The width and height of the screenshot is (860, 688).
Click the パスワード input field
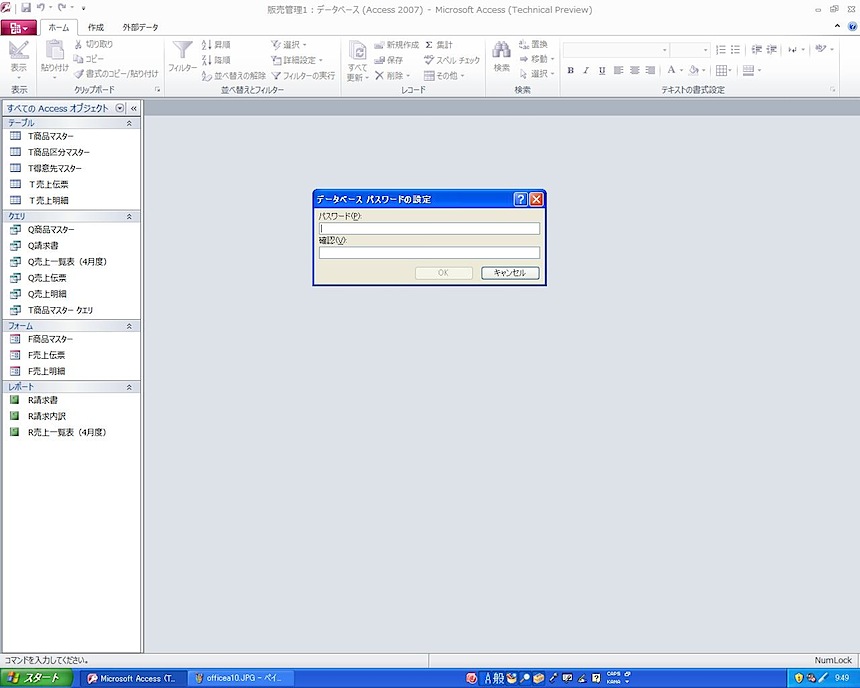(x=429, y=228)
